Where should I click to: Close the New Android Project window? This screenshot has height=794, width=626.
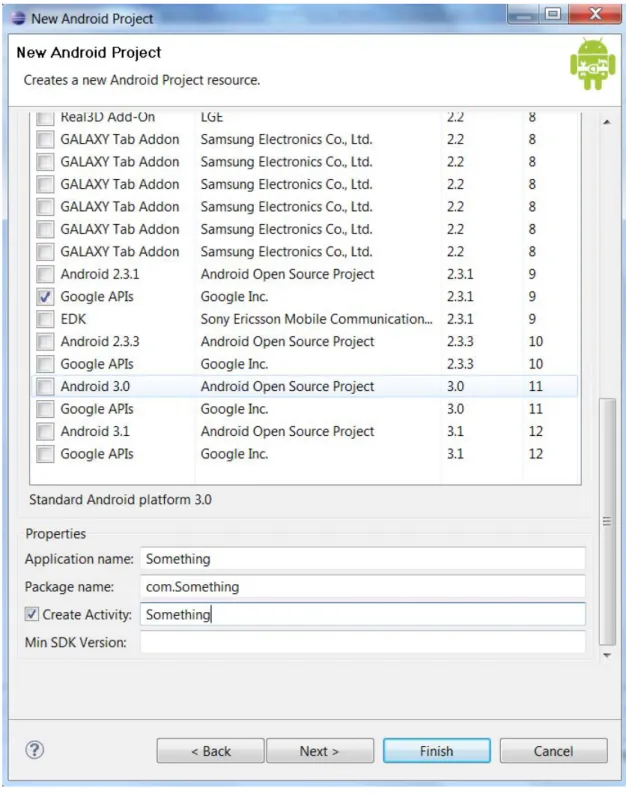595,14
